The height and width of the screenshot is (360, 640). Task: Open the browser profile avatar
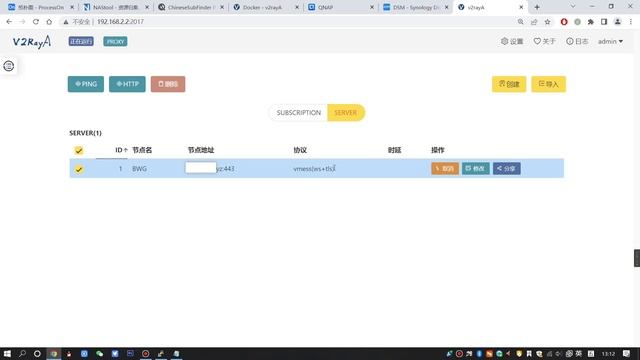pos(618,22)
